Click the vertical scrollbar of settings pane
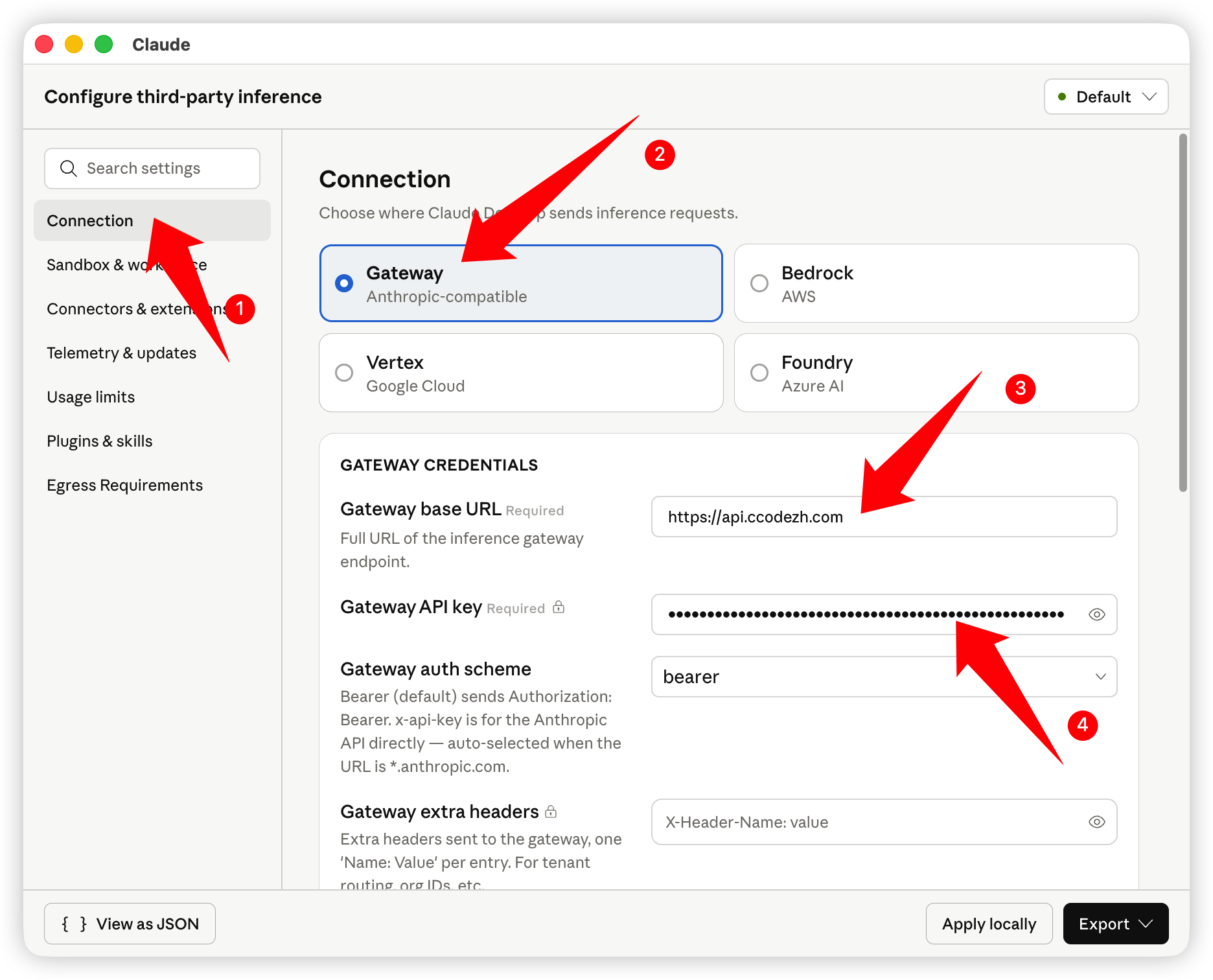Screen dimensions: 1213x980 pyautogui.click(x=1183, y=312)
